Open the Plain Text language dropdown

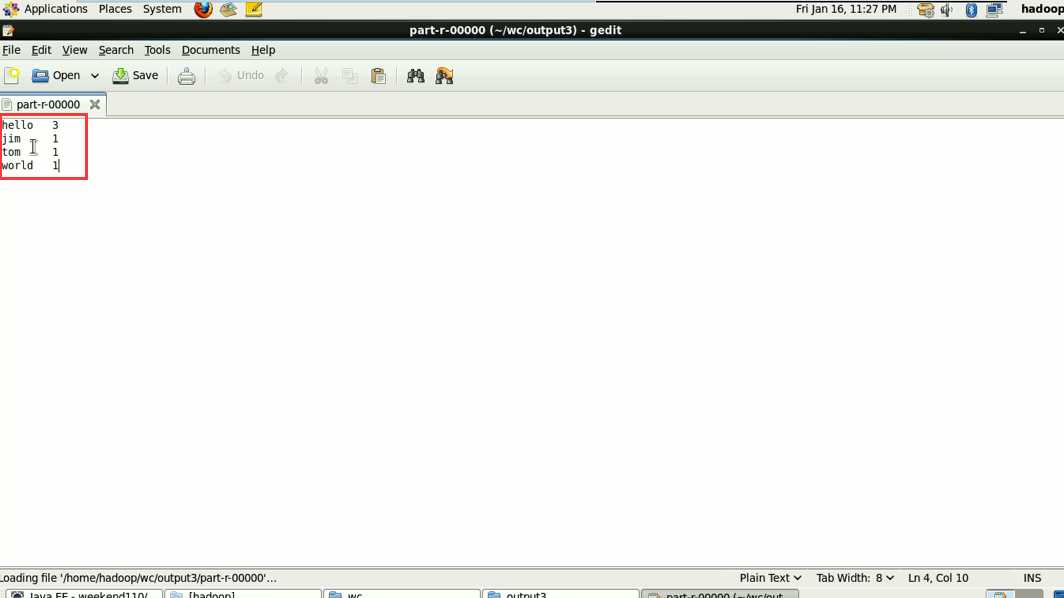coord(770,578)
